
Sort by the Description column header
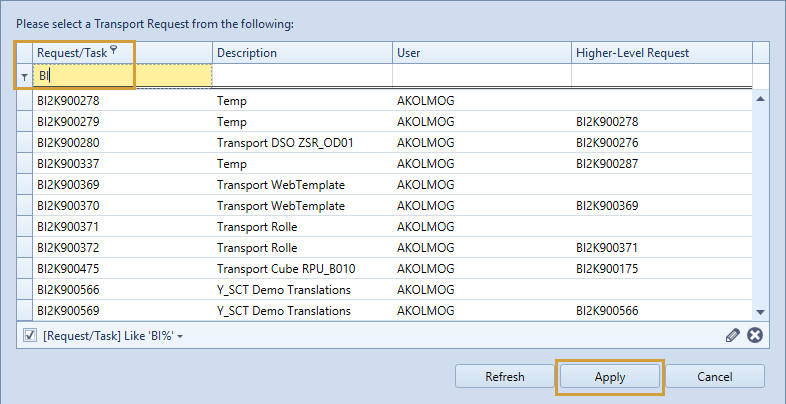pos(301,53)
